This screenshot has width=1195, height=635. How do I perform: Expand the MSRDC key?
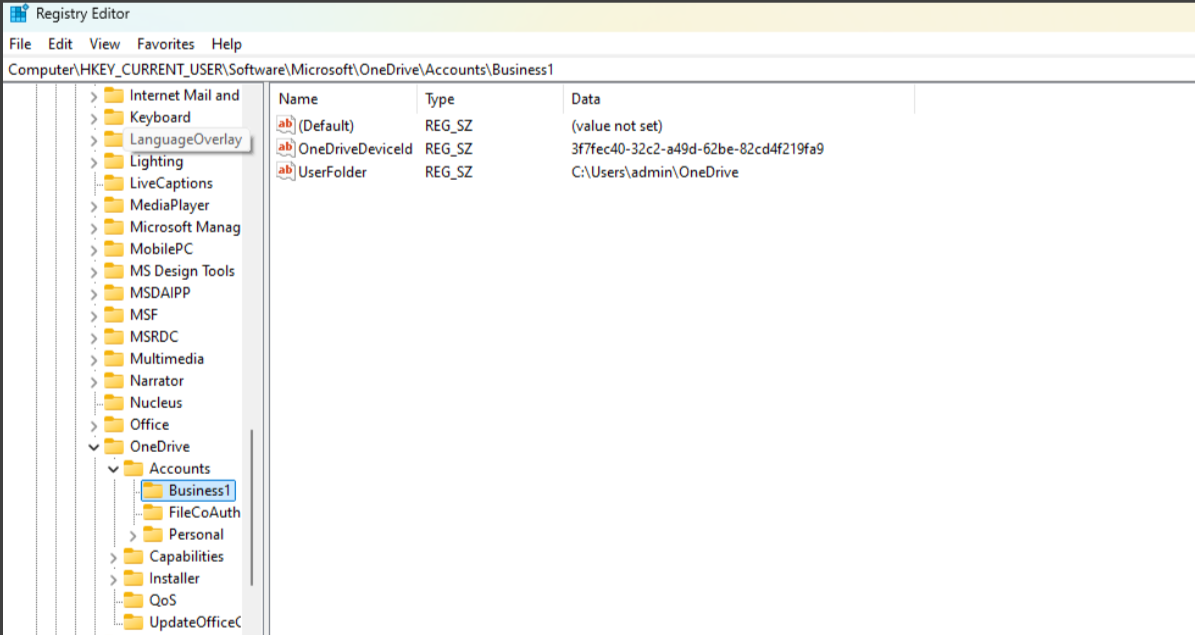point(94,338)
